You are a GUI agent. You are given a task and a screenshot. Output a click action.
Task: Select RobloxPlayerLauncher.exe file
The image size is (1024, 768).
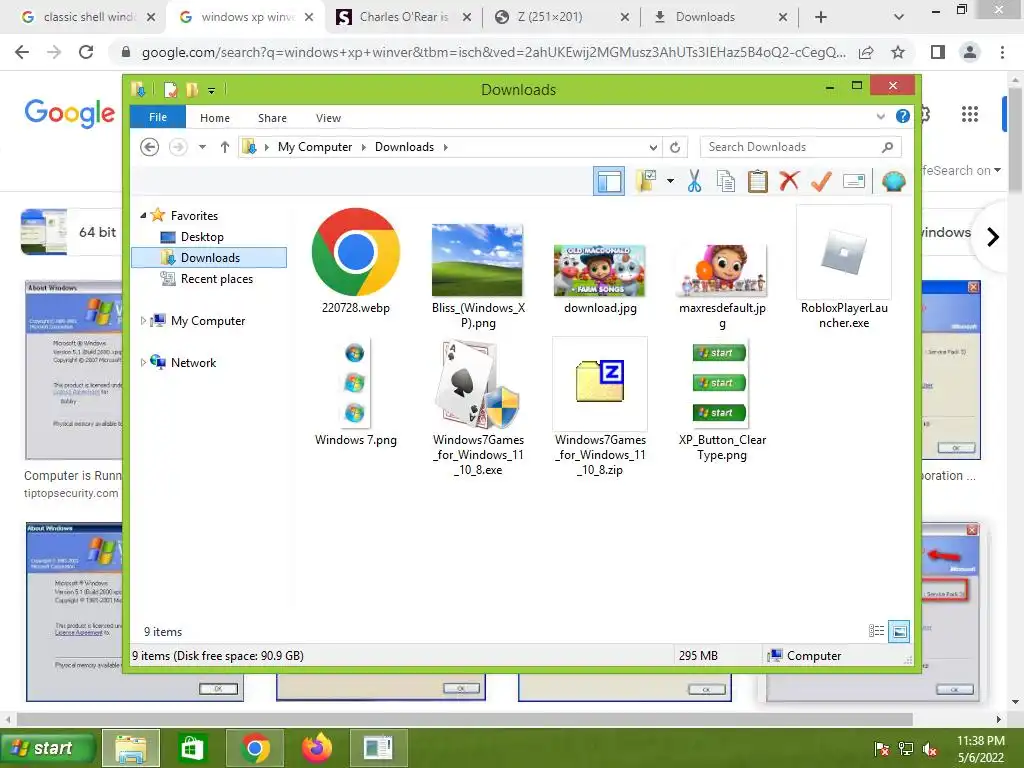(844, 268)
